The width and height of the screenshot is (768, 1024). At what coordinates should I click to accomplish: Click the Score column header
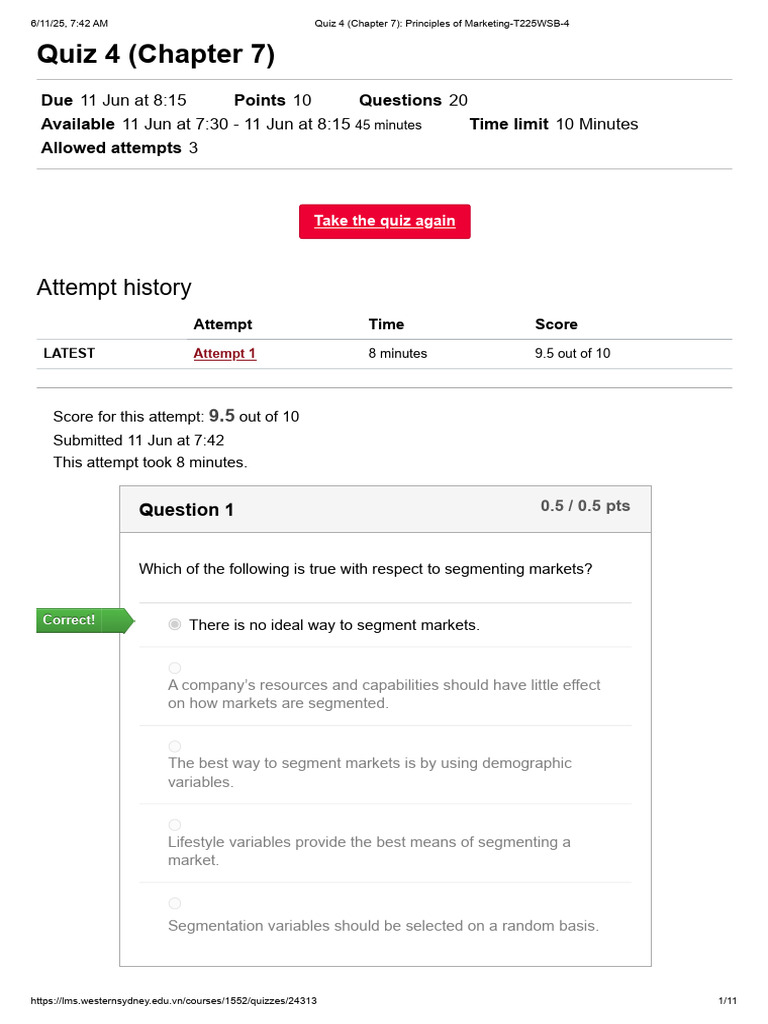coord(556,324)
